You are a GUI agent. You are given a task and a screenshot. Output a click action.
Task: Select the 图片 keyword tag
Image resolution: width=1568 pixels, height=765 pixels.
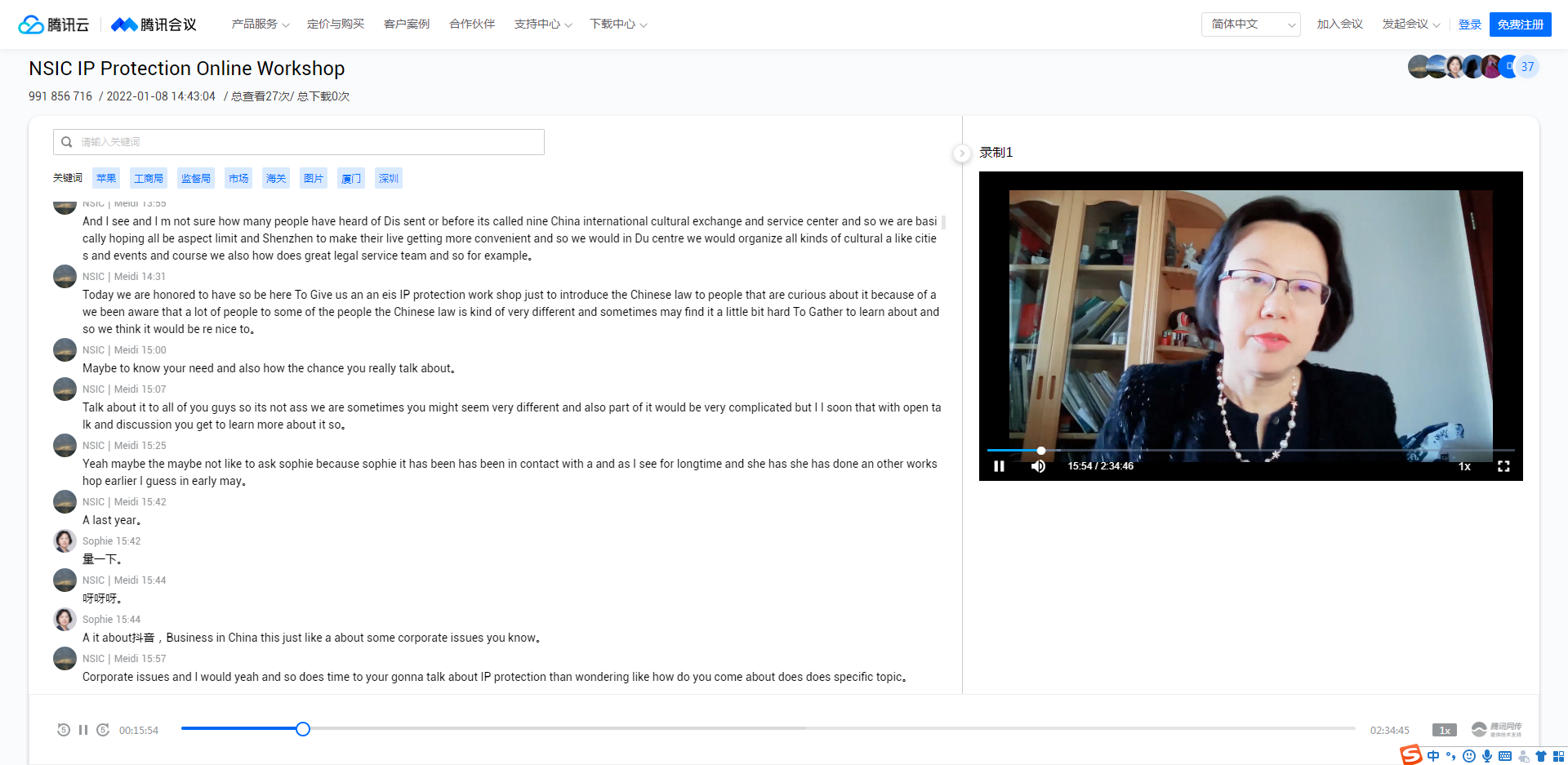(314, 178)
